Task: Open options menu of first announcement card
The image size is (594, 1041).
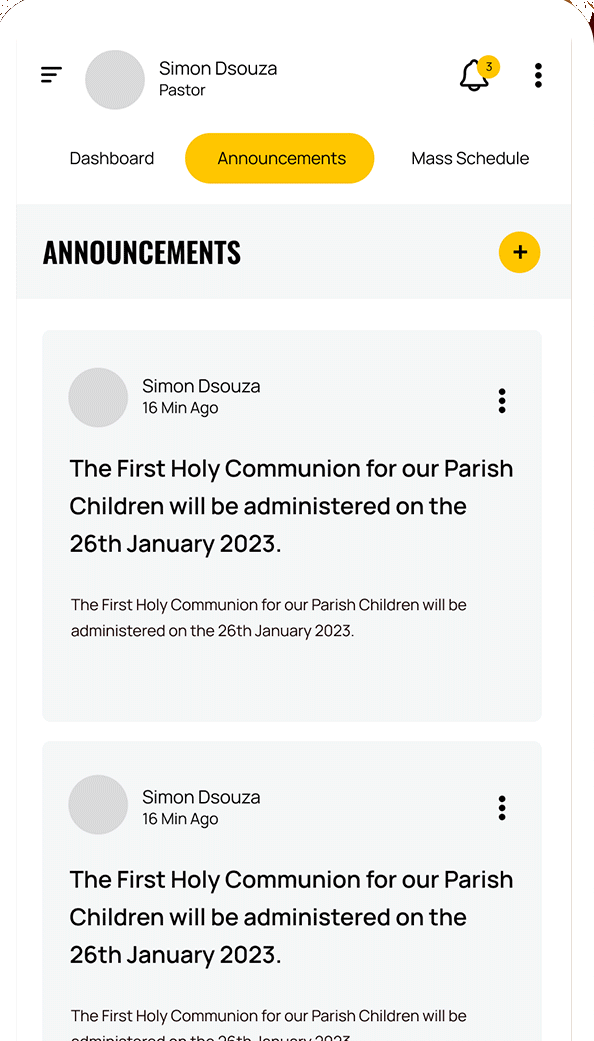Action: (502, 401)
